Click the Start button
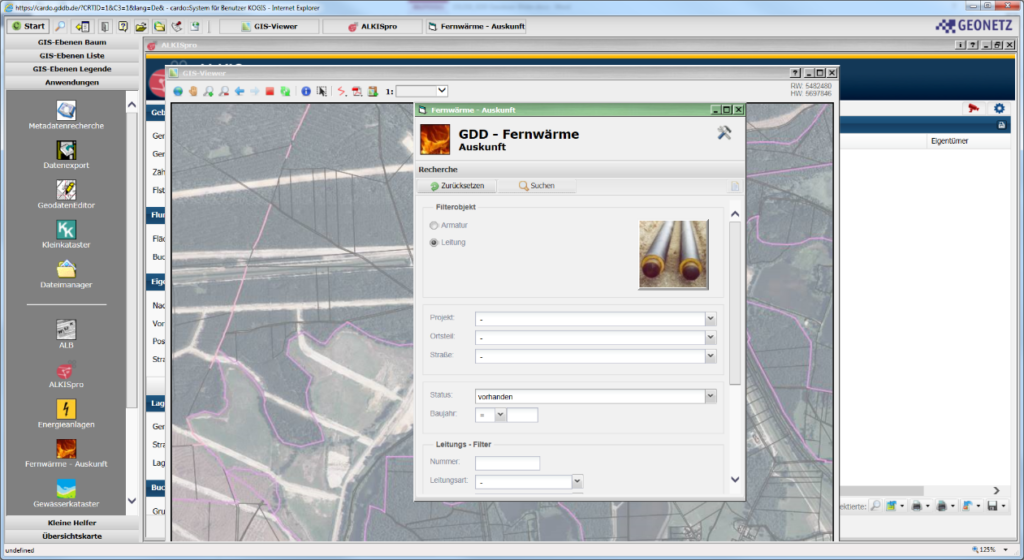 (x=28, y=26)
